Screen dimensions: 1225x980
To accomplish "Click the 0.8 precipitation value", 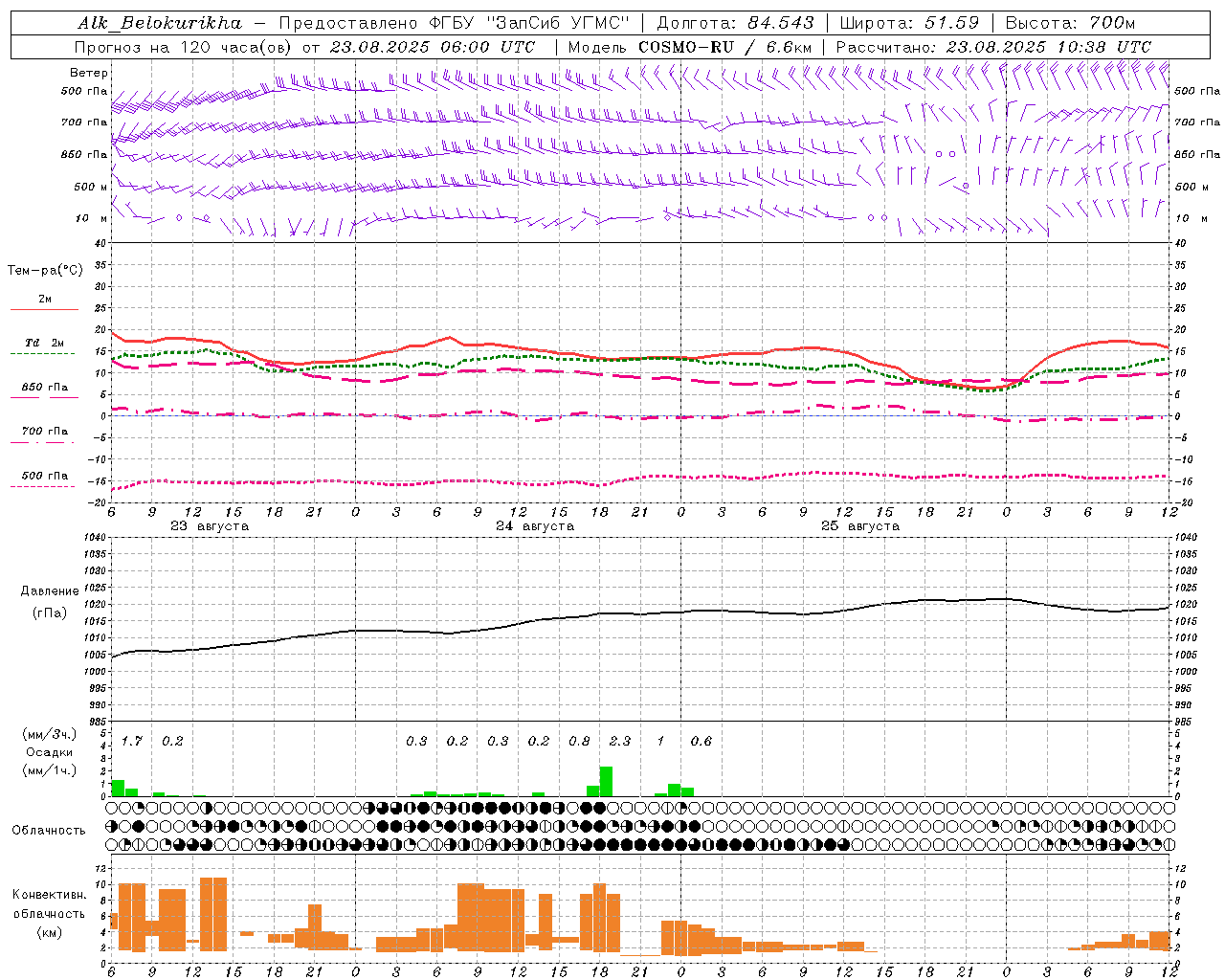I will click(579, 741).
